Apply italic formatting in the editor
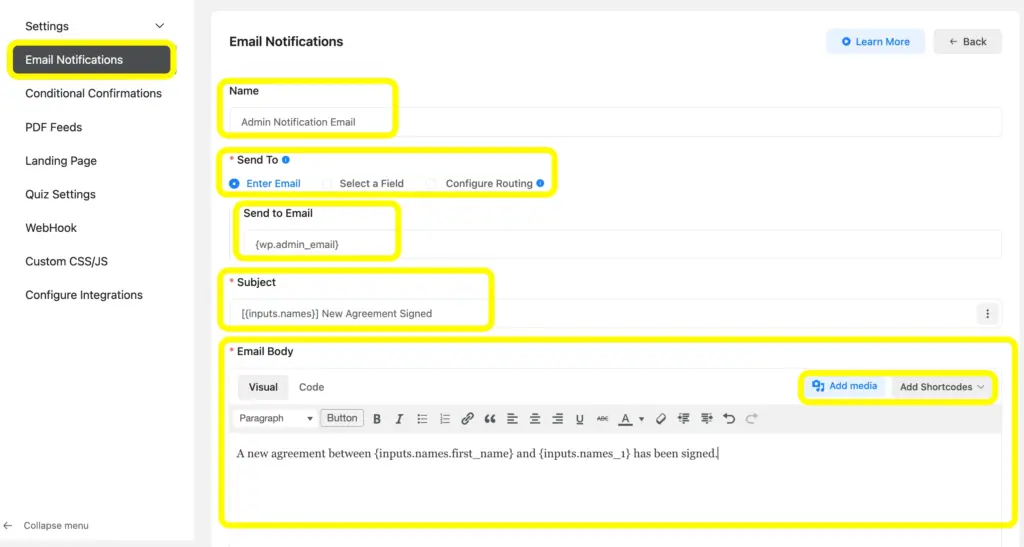The image size is (1024, 547). coord(399,418)
